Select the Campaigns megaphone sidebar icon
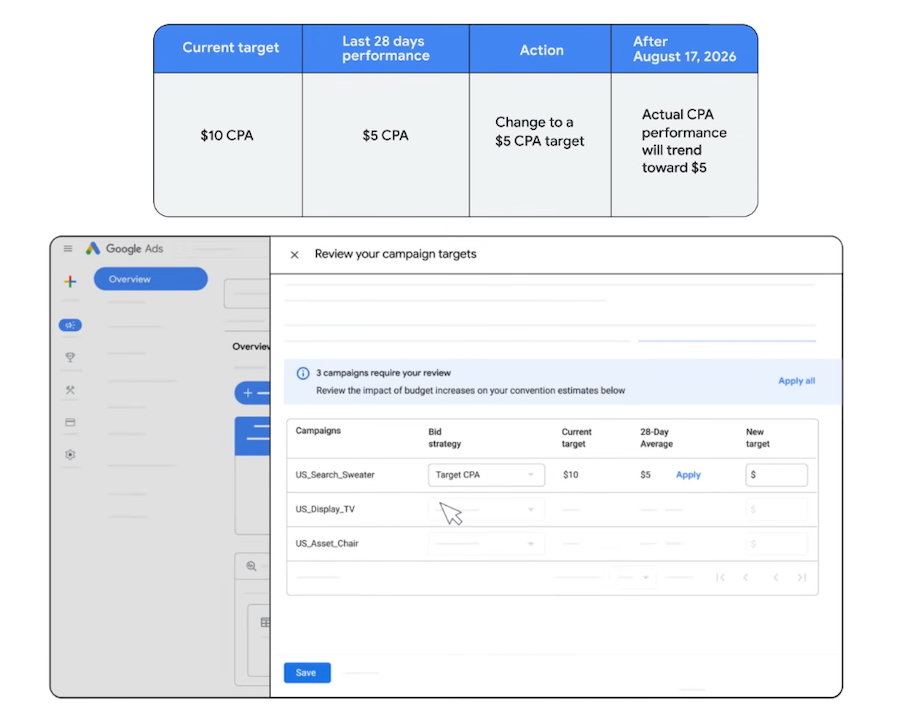This screenshot has width=900, height=726. click(x=70, y=325)
